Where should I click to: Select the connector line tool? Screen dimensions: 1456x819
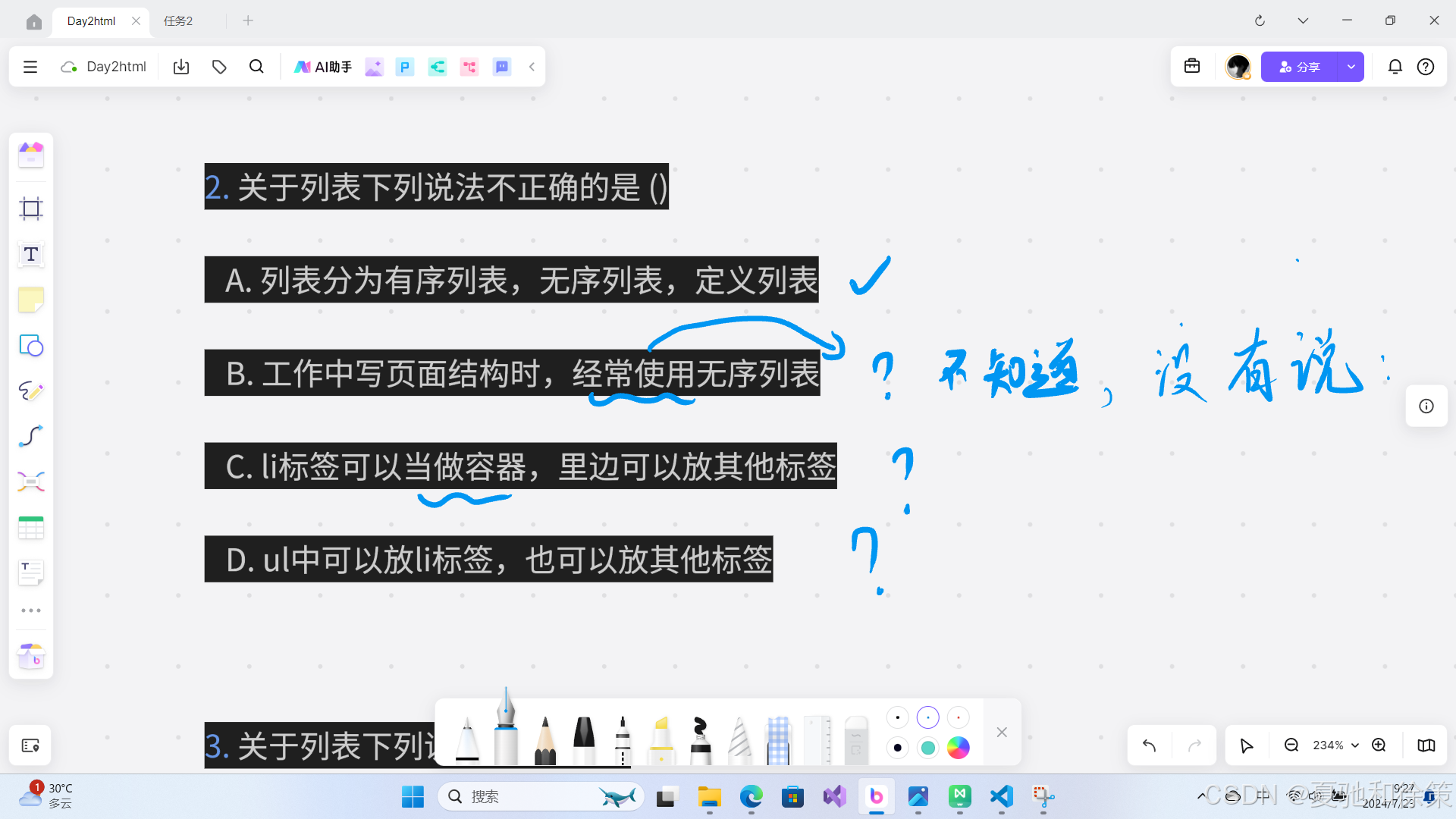[x=30, y=436]
